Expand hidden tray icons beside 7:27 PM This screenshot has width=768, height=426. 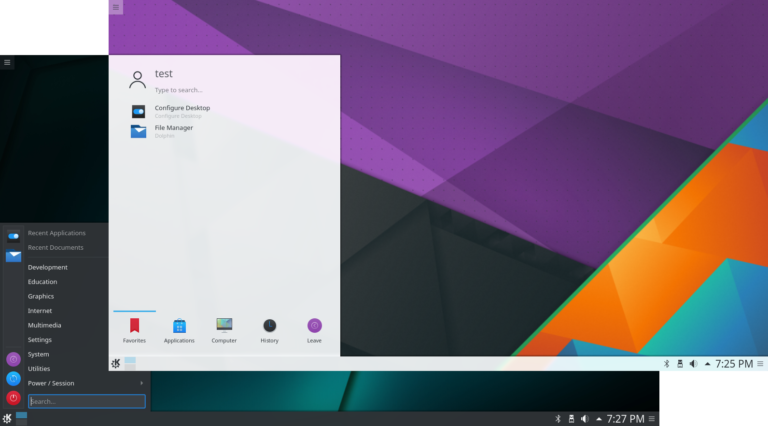pos(598,418)
